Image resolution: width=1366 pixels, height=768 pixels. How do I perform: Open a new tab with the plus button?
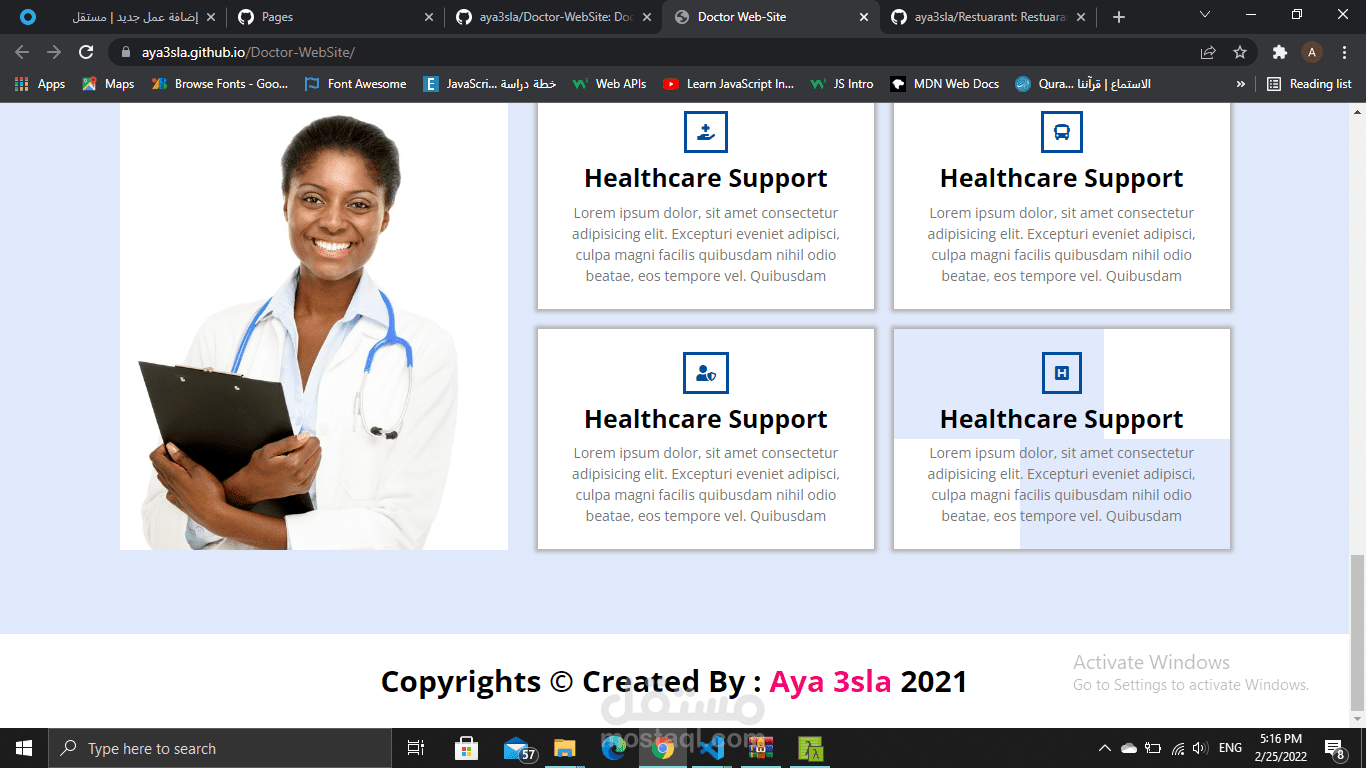(1119, 17)
